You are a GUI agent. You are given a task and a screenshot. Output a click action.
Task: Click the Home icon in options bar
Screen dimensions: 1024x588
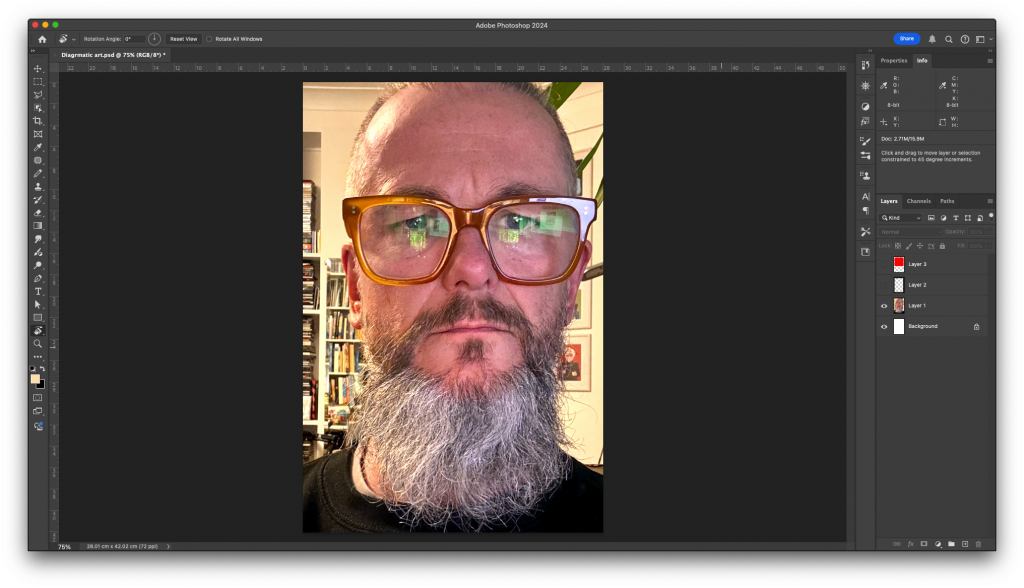[x=42, y=39]
